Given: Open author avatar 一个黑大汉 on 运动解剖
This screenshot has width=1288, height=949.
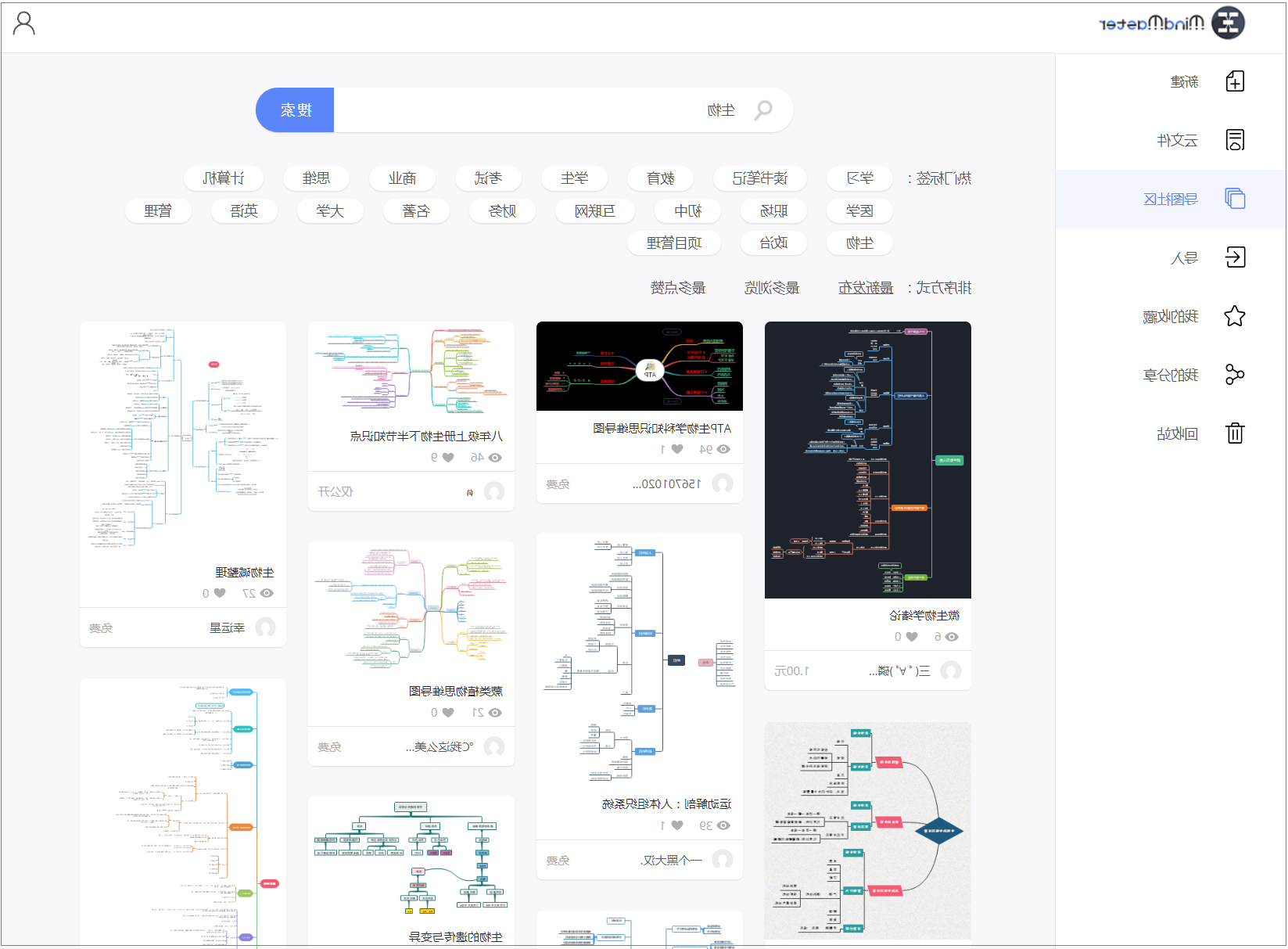Looking at the screenshot, I should coord(723,860).
